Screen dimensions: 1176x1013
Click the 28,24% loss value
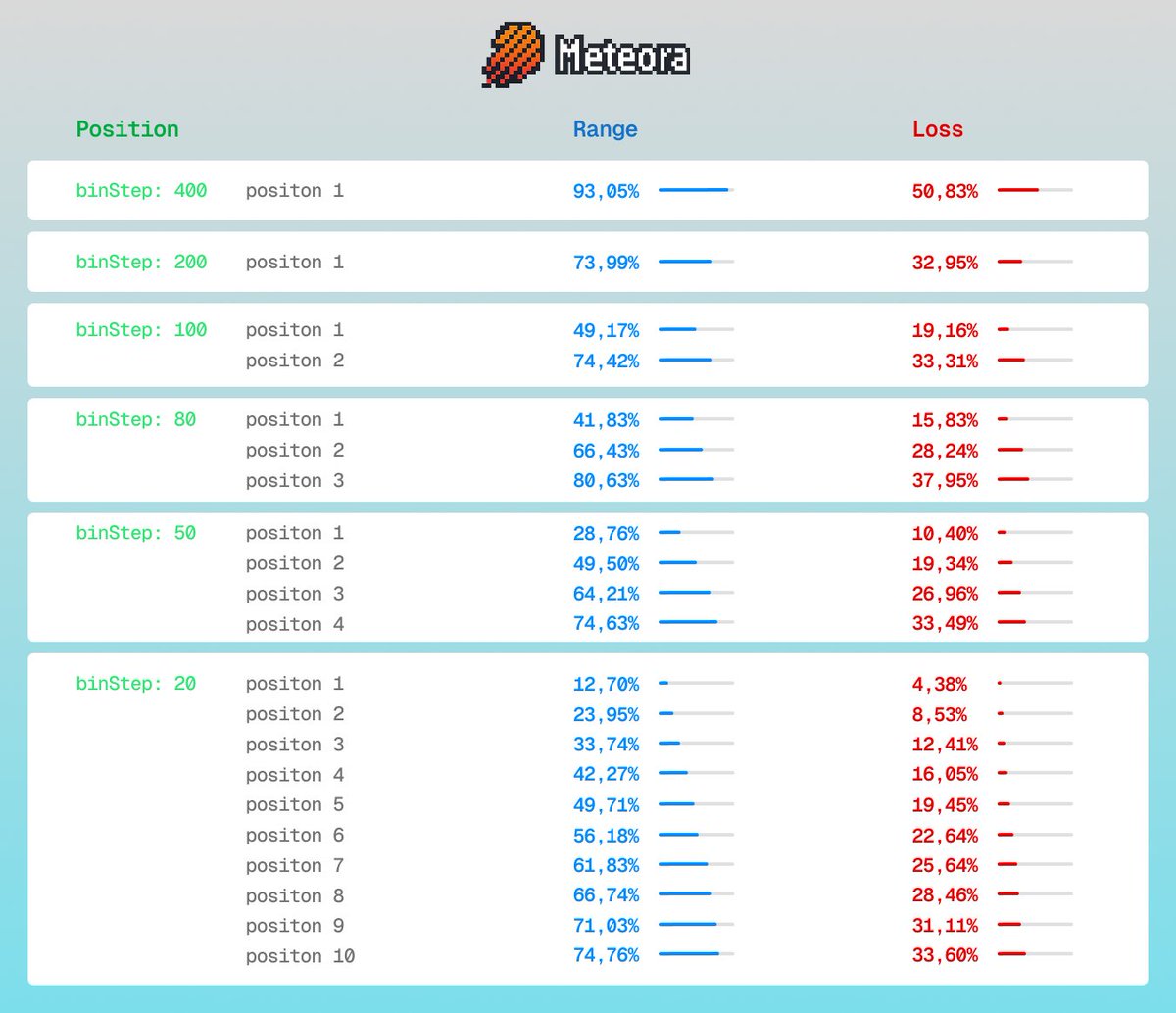coord(945,451)
